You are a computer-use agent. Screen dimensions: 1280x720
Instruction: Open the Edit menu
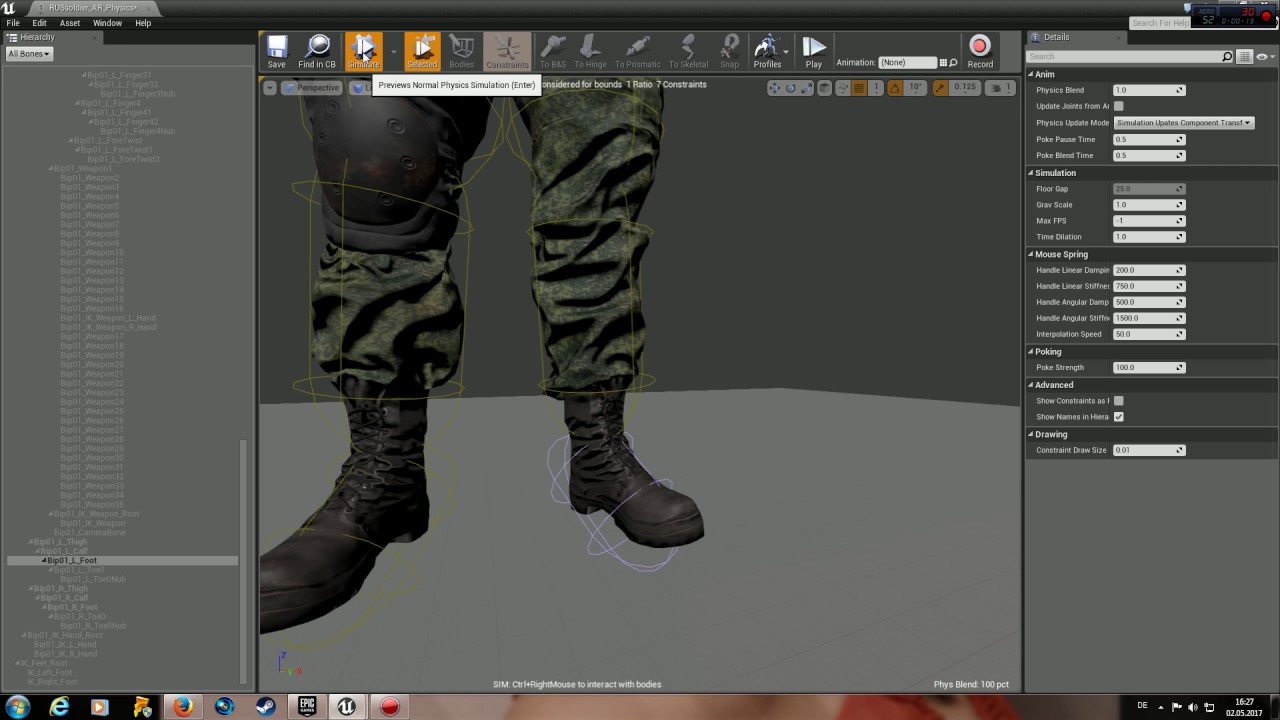tap(39, 23)
